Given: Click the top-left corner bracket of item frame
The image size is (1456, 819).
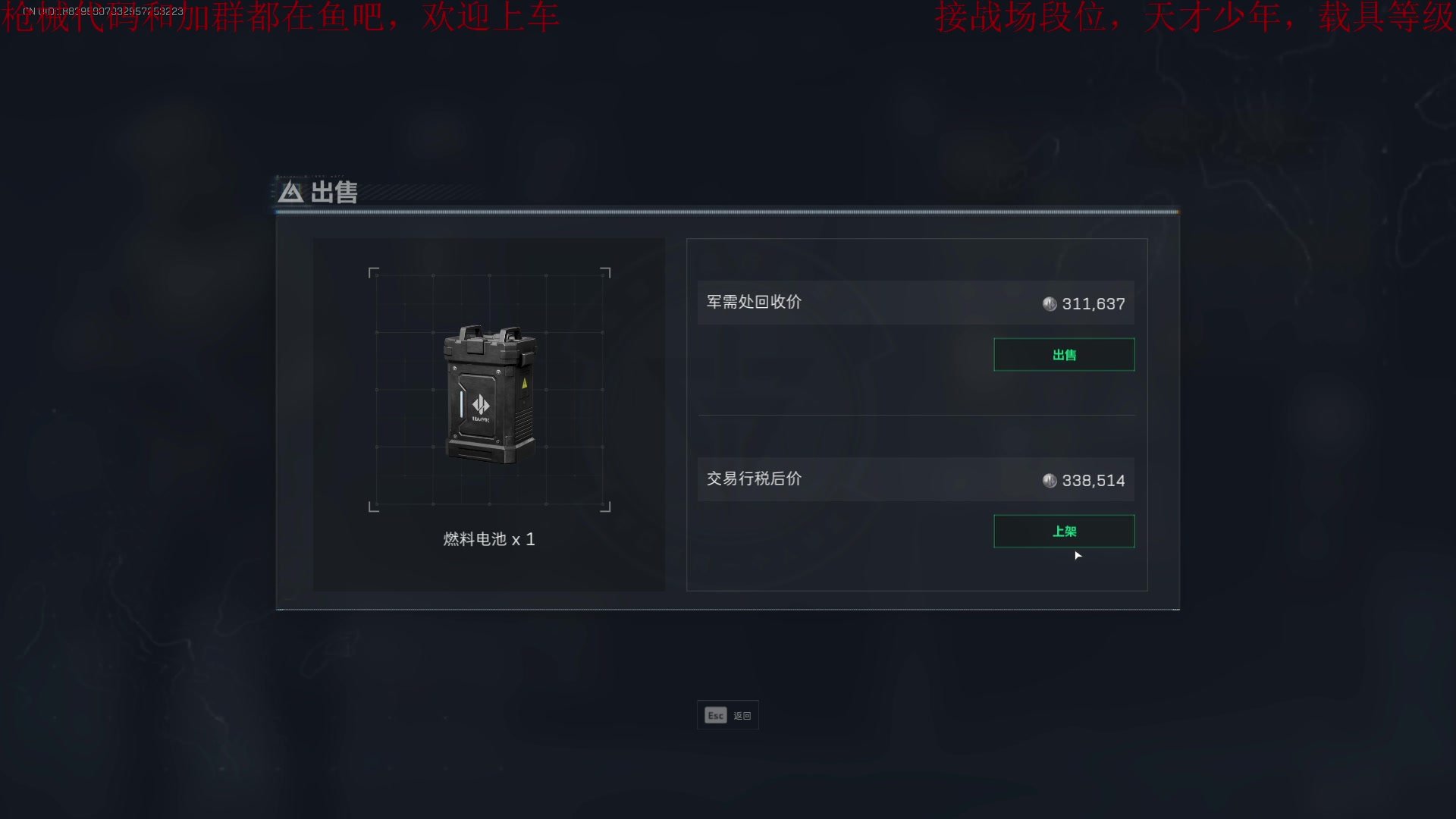Looking at the screenshot, I should click(373, 272).
